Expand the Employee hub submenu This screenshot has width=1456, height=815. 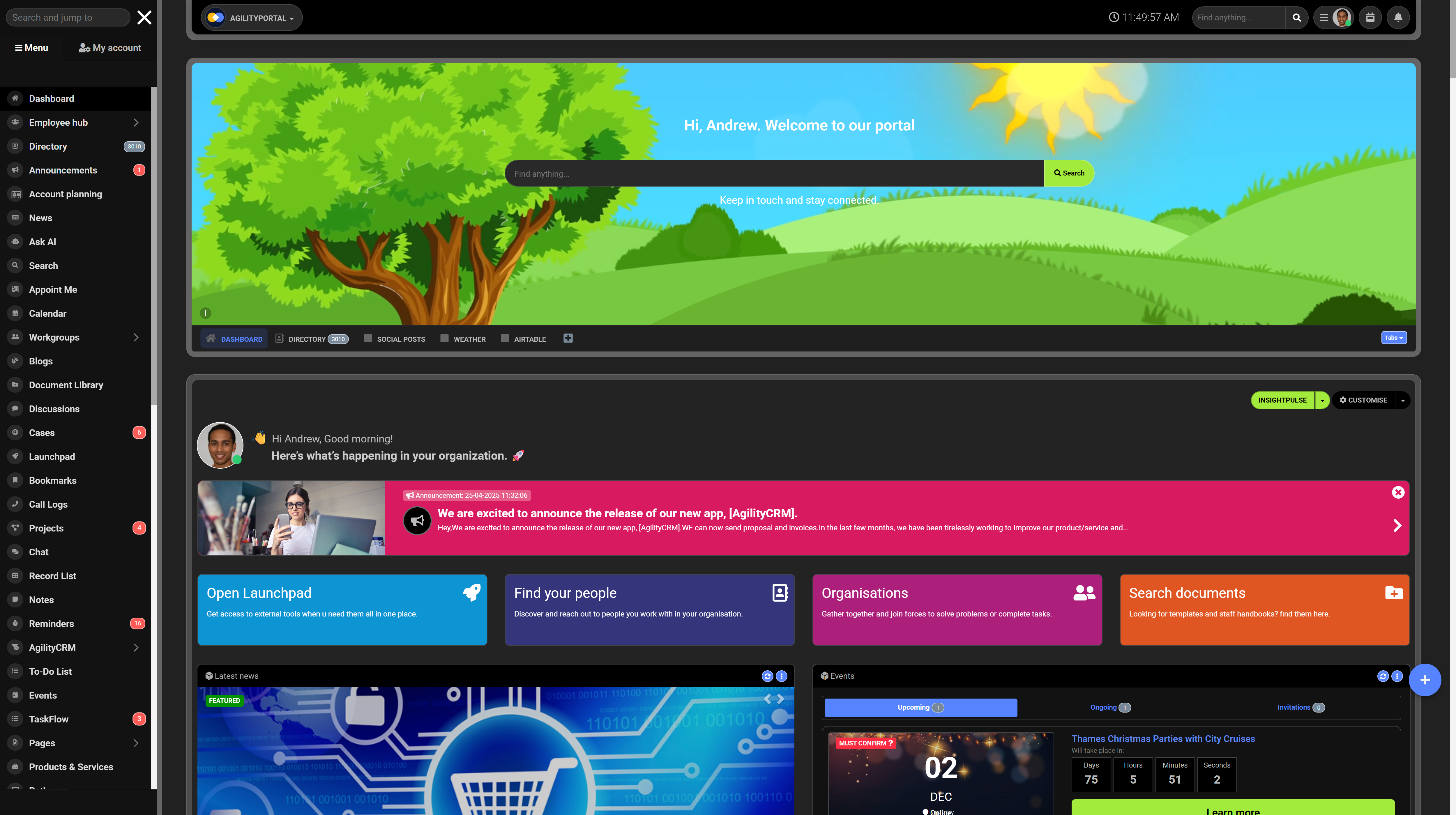point(136,123)
